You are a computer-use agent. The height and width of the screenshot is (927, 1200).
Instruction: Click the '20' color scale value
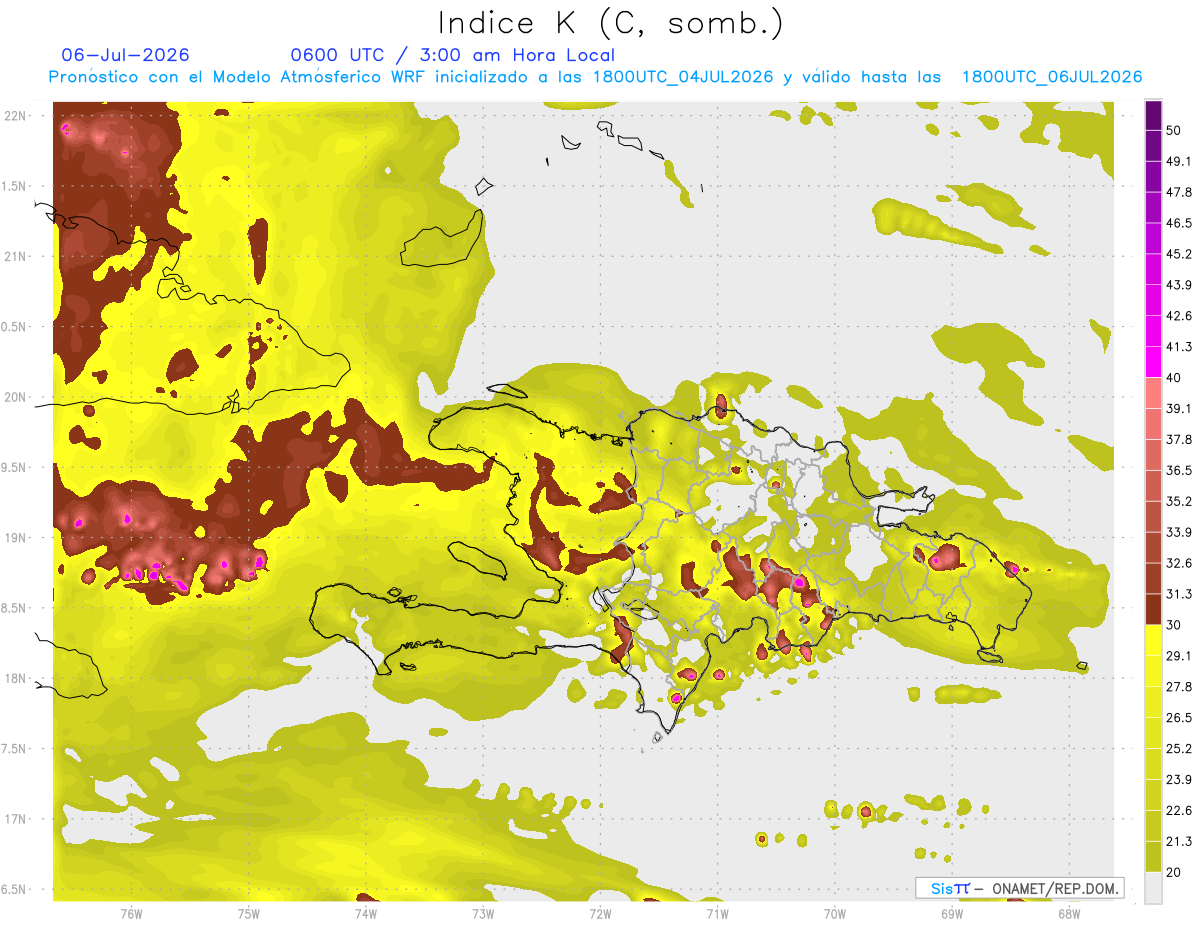coord(1174,872)
